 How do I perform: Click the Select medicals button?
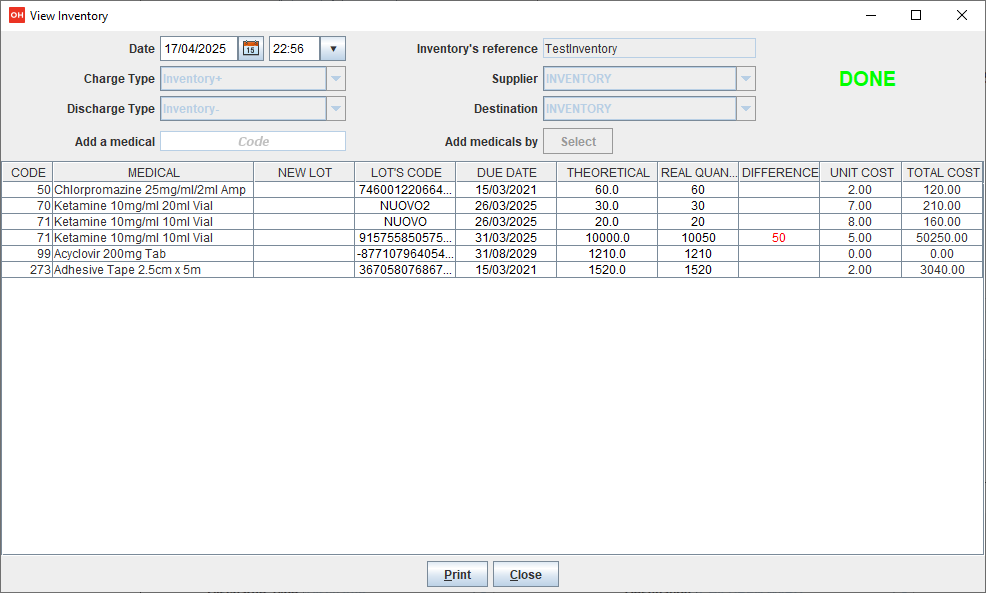[x=578, y=142]
